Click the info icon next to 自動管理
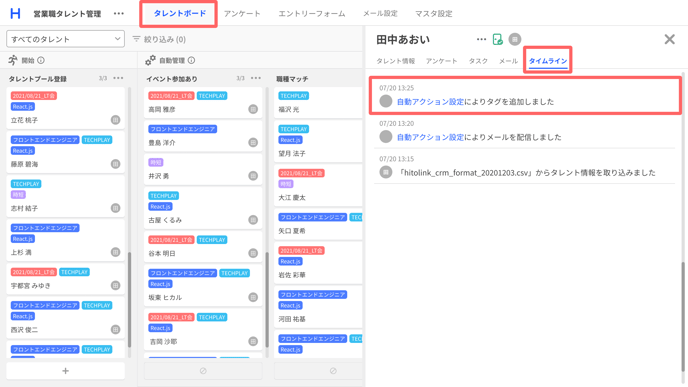 [191, 60]
